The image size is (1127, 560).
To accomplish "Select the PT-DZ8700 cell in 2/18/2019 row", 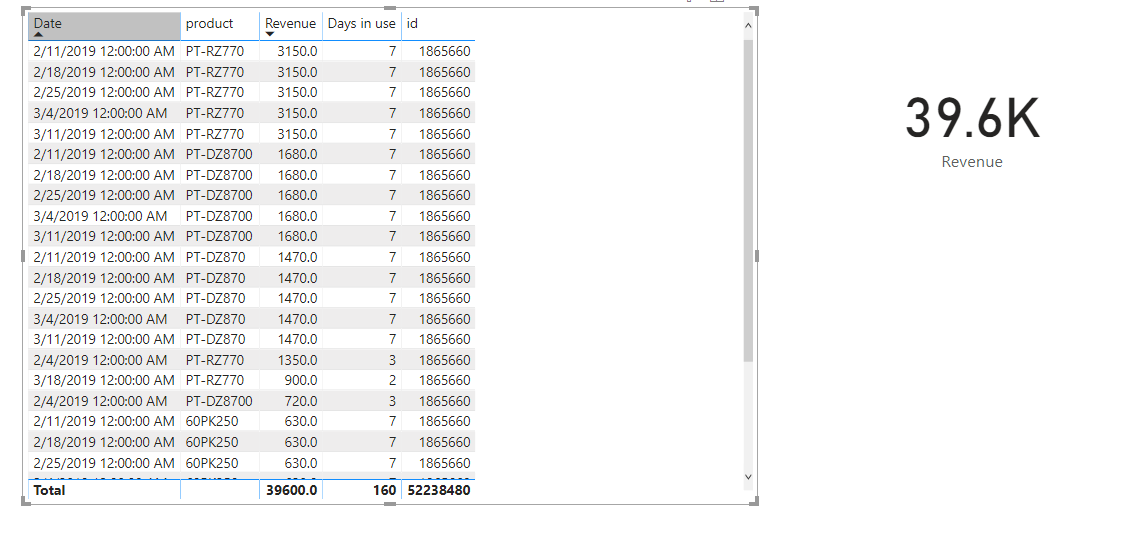I will [218, 175].
